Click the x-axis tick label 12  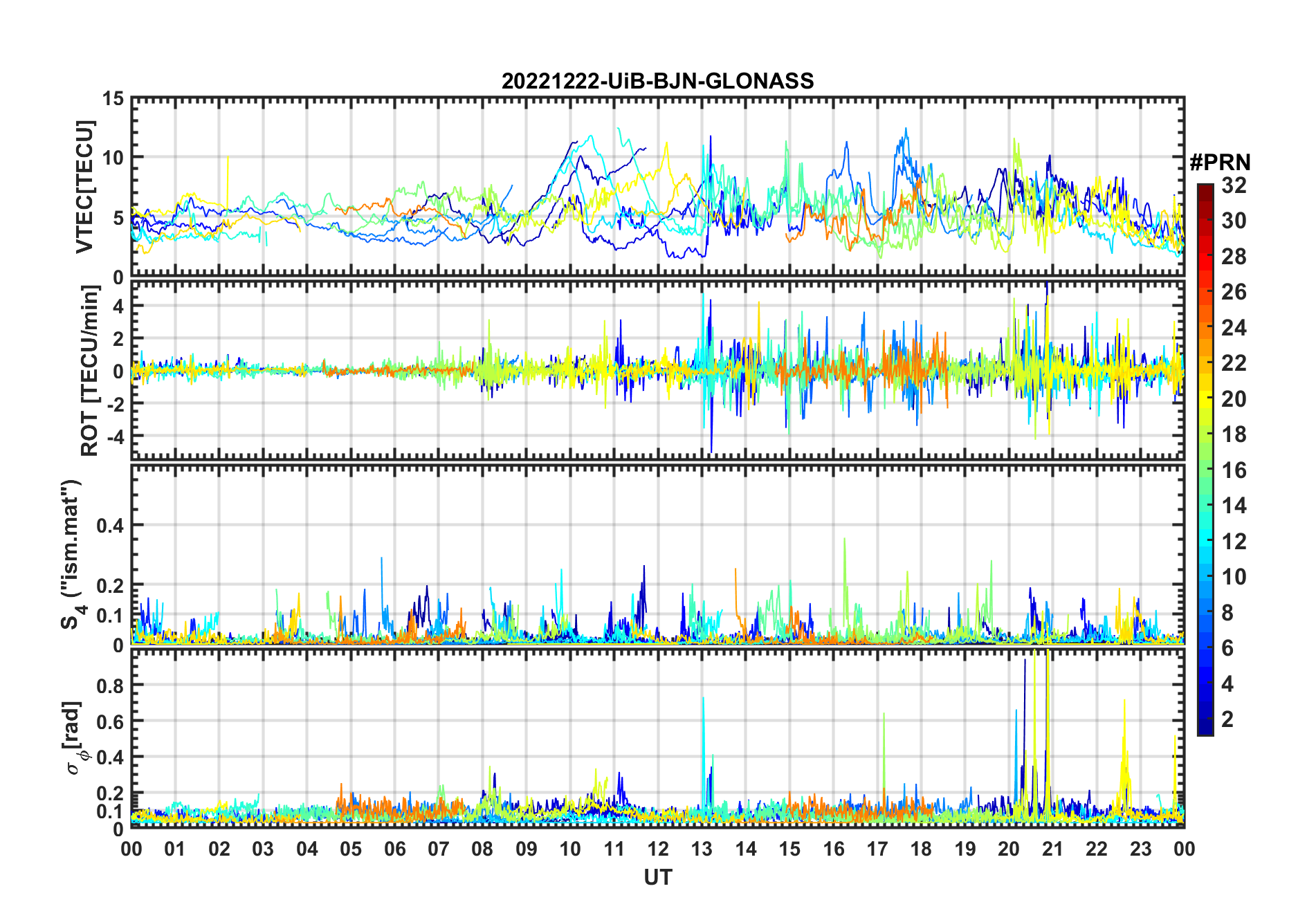point(657,849)
